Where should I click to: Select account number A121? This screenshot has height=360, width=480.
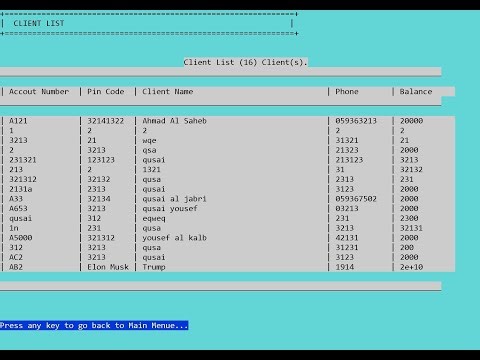(18, 121)
